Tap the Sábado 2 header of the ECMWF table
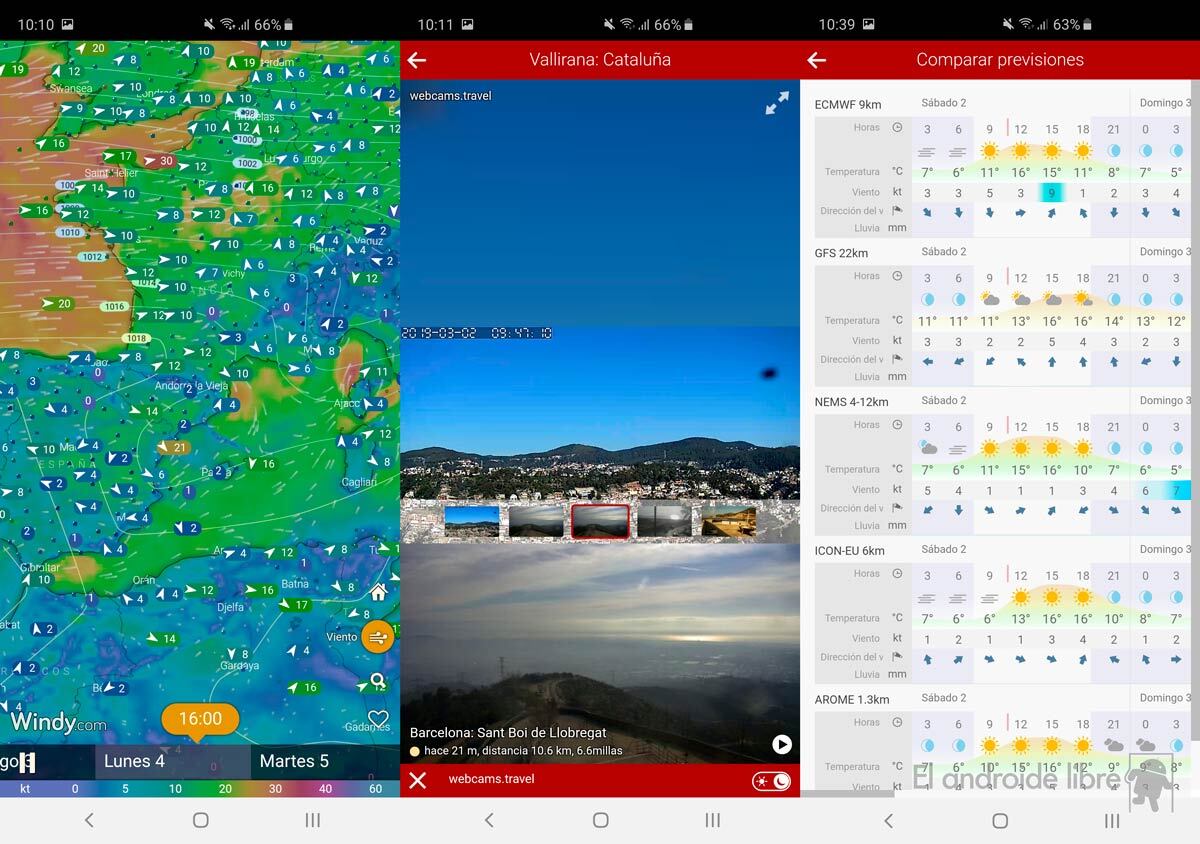The height and width of the screenshot is (844, 1200). (944, 103)
